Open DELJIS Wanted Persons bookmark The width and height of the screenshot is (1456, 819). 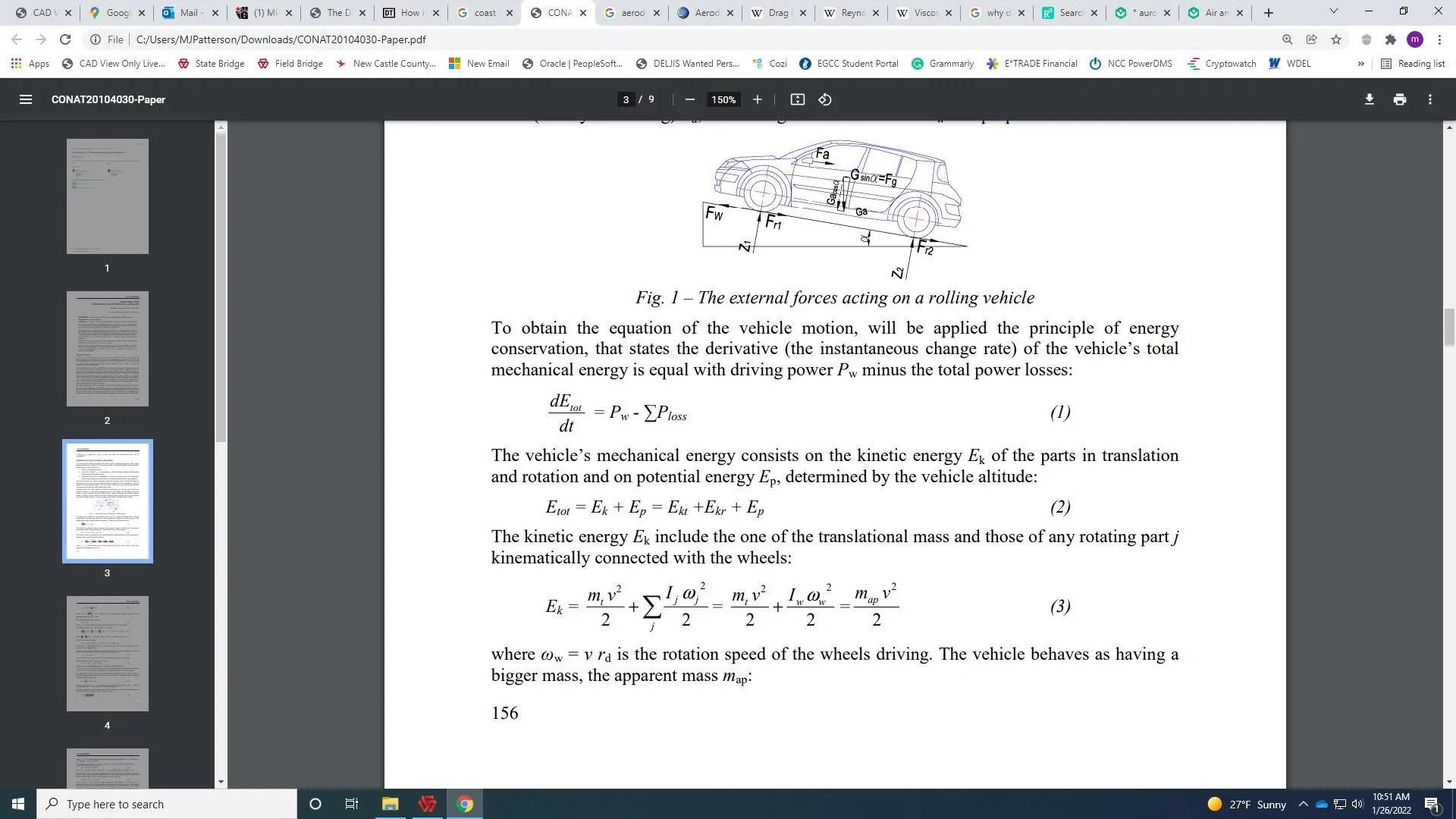(x=688, y=64)
